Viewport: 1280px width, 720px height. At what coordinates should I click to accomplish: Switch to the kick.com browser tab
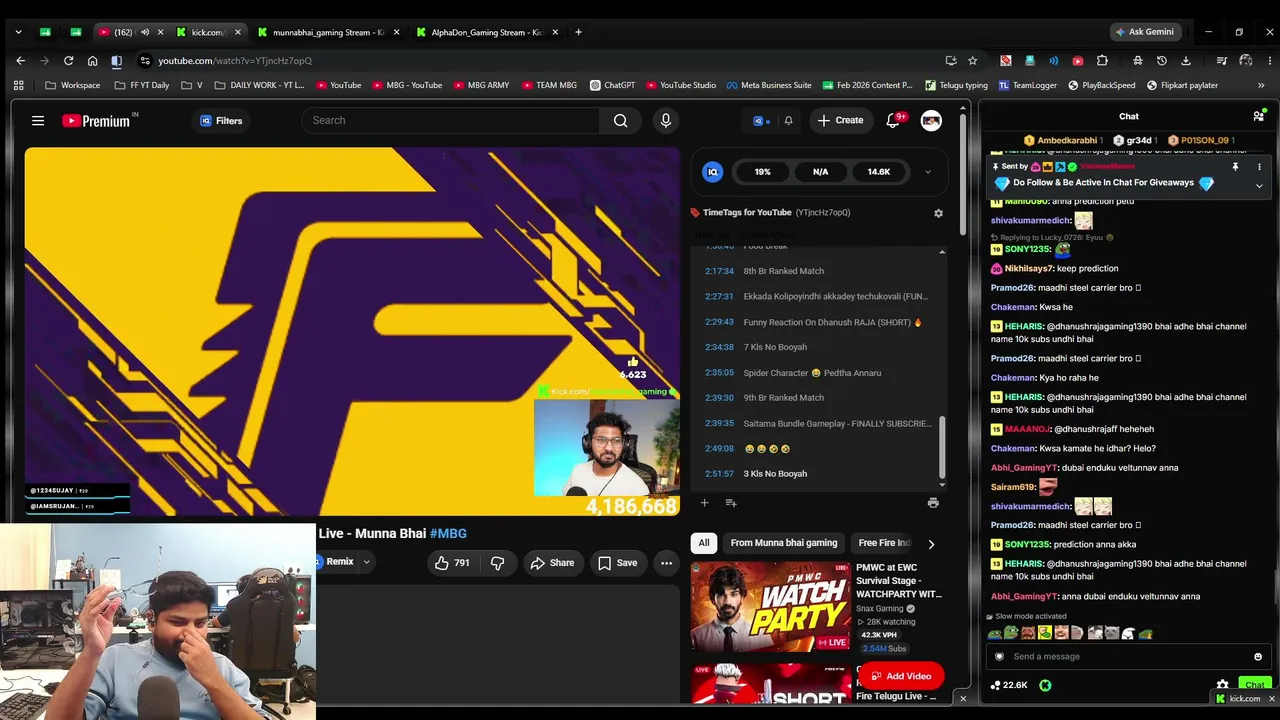tap(208, 32)
